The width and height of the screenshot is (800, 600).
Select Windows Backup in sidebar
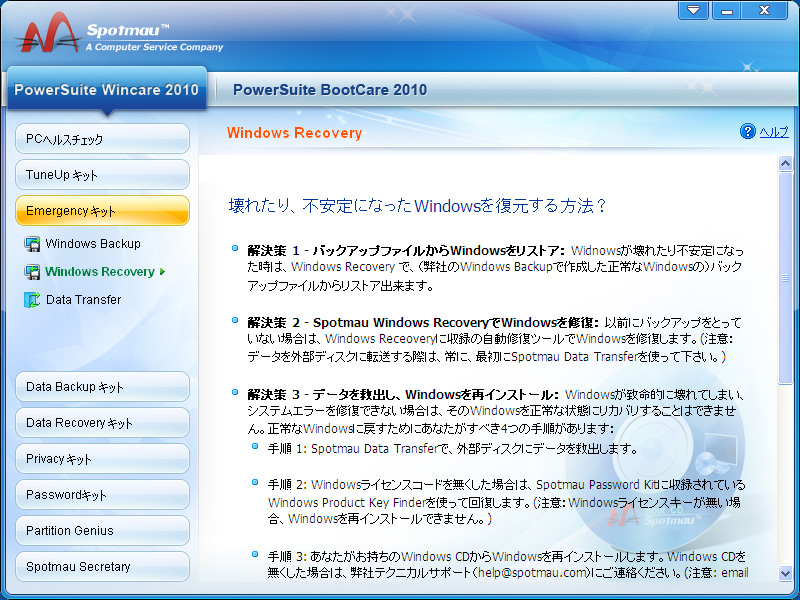(x=93, y=244)
